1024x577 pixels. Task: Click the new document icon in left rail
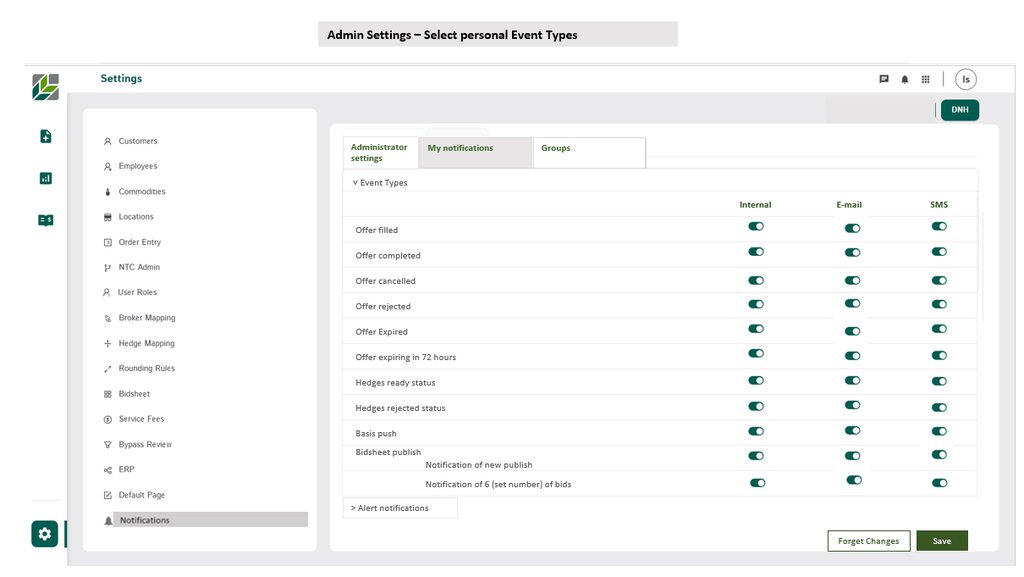click(45, 136)
